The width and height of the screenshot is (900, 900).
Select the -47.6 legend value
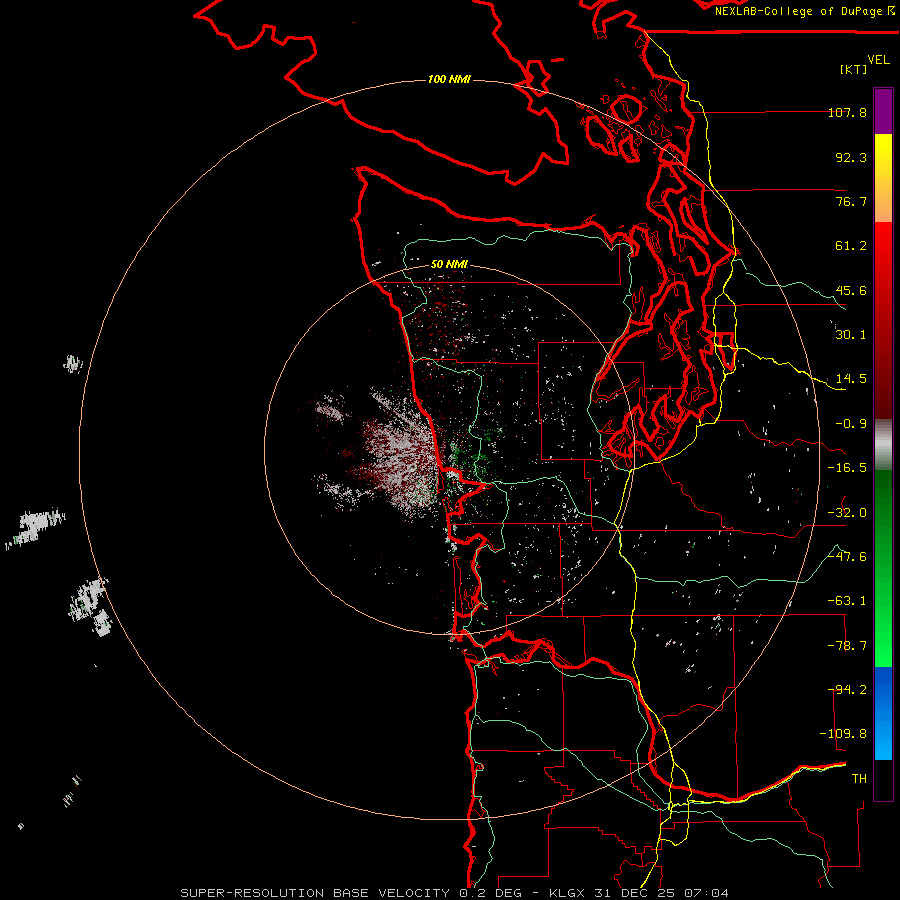847,556
